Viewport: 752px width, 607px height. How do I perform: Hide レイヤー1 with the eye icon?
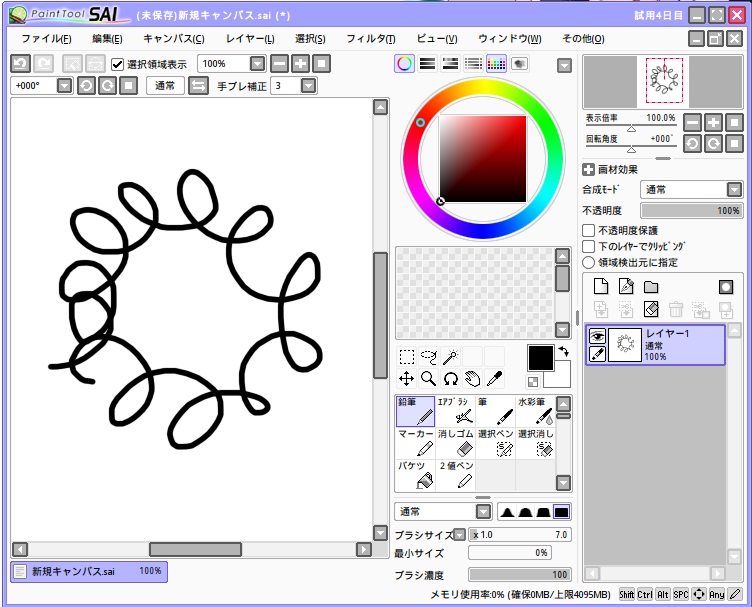pos(597,337)
